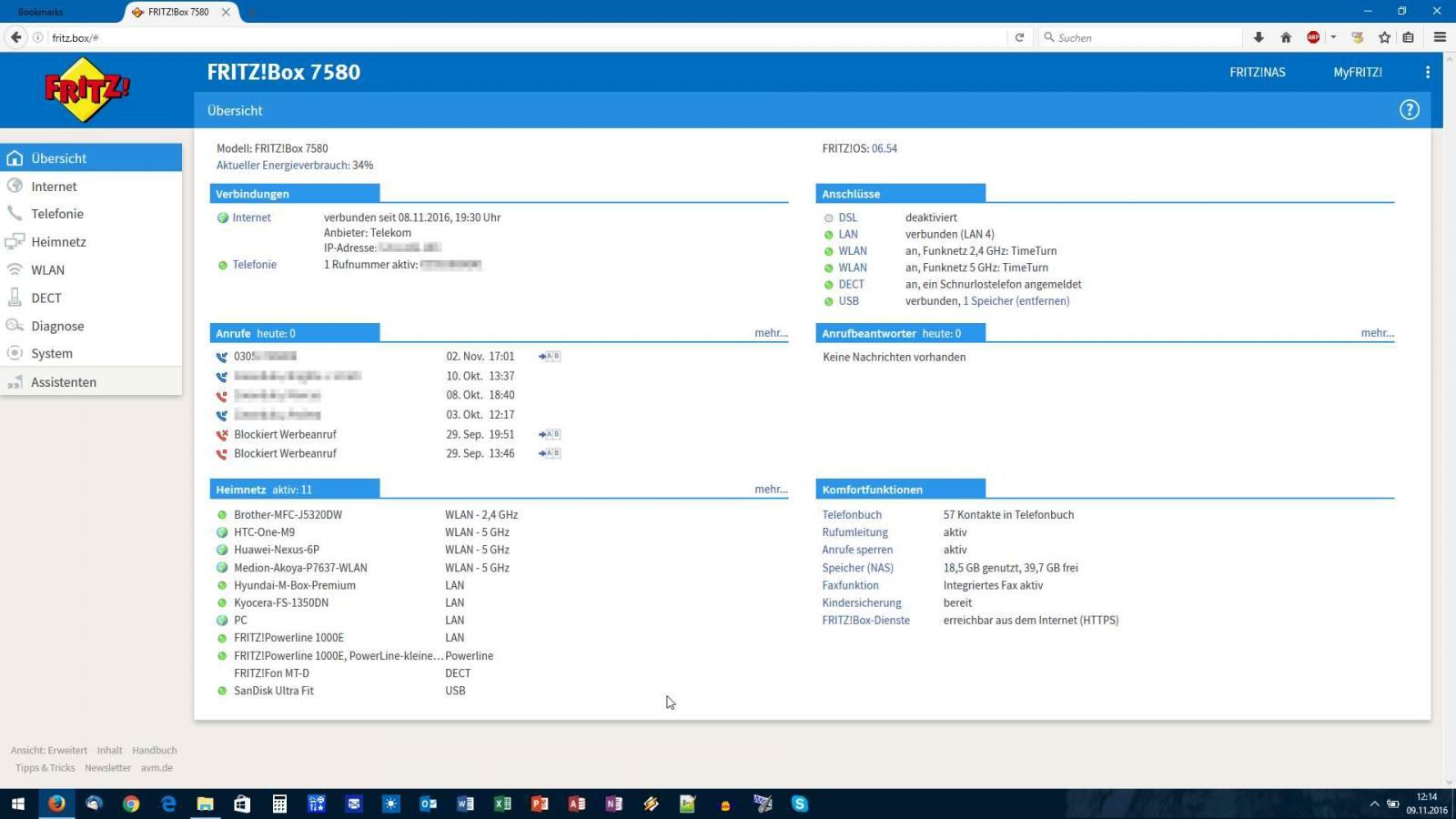The width and height of the screenshot is (1456, 819).
Task: Click phonebook icon for 29. Sep. 19:51 call
Action: coord(550,434)
